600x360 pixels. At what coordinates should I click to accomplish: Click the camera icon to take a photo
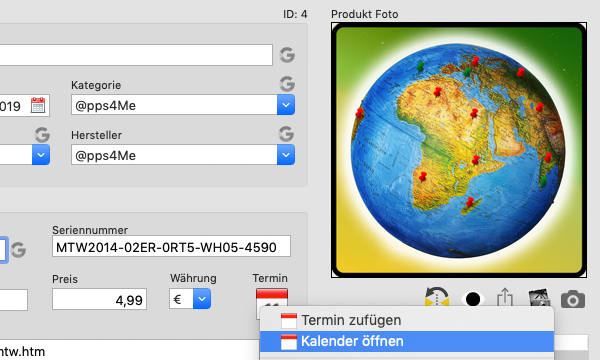pyautogui.click(x=573, y=299)
